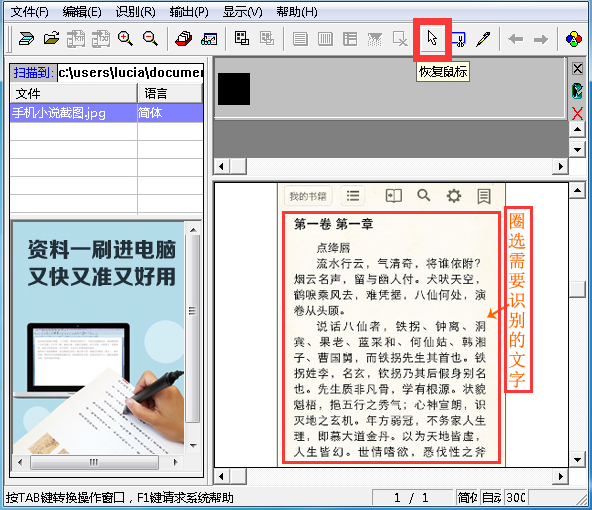Click the scan path input field
Screen dimensions: 592x510
131,72
